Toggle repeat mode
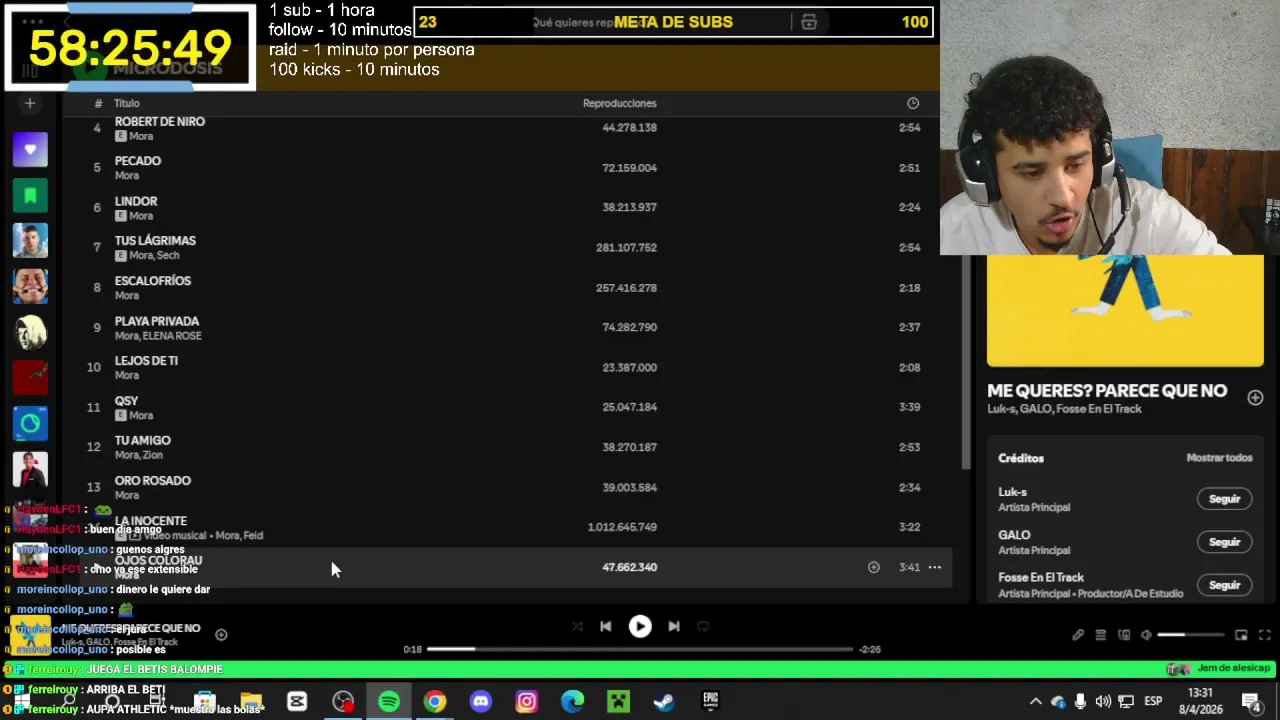This screenshot has width=1280, height=720. click(703, 626)
